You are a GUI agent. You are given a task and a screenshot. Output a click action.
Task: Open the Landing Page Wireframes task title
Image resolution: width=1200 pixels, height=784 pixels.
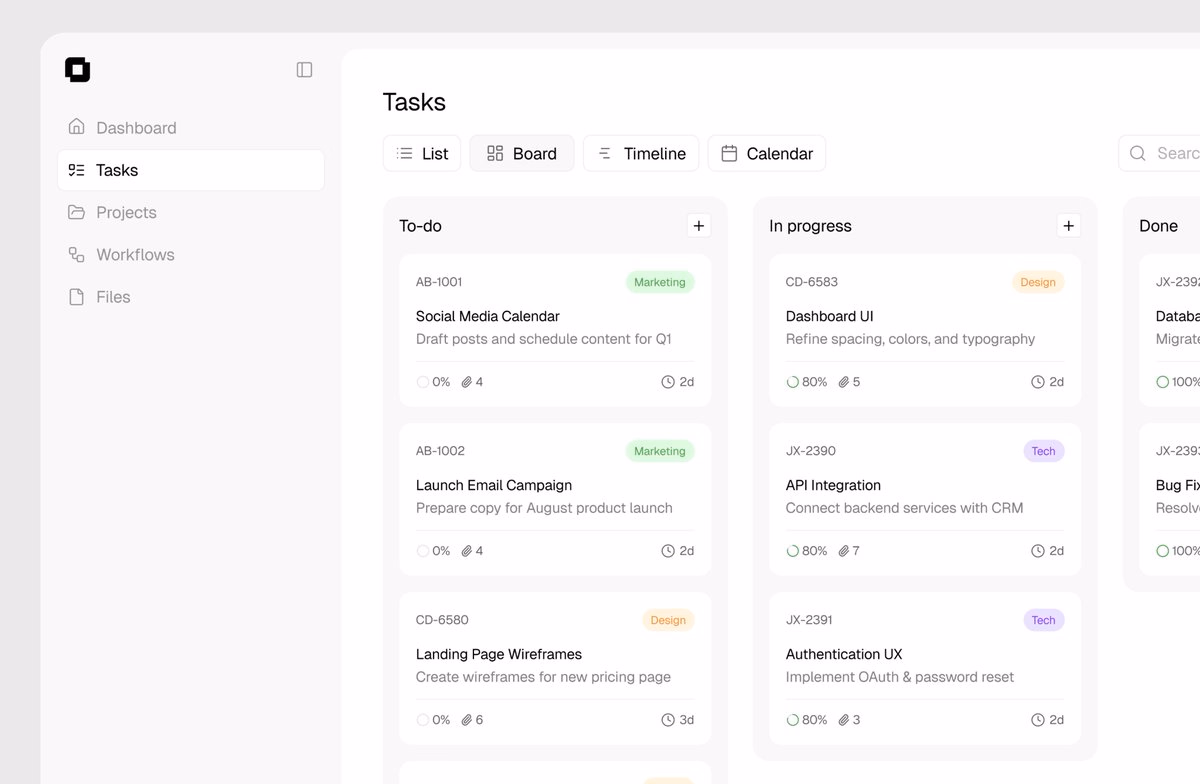(x=499, y=654)
